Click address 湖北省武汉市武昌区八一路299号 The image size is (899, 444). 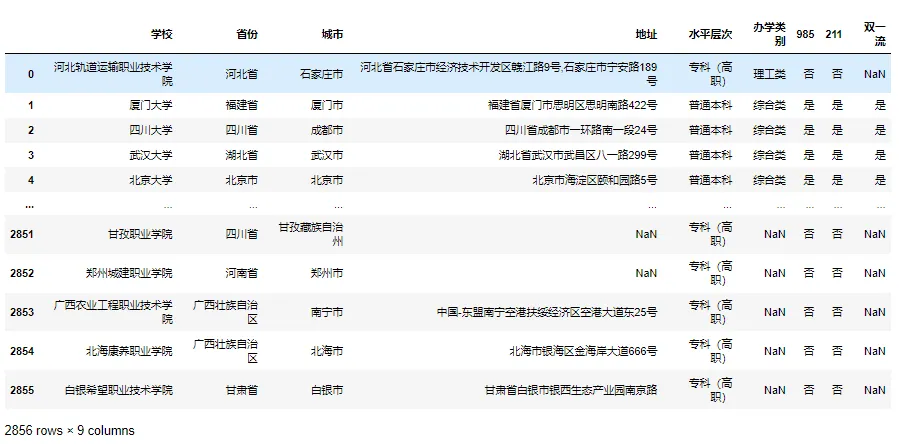click(579, 155)
